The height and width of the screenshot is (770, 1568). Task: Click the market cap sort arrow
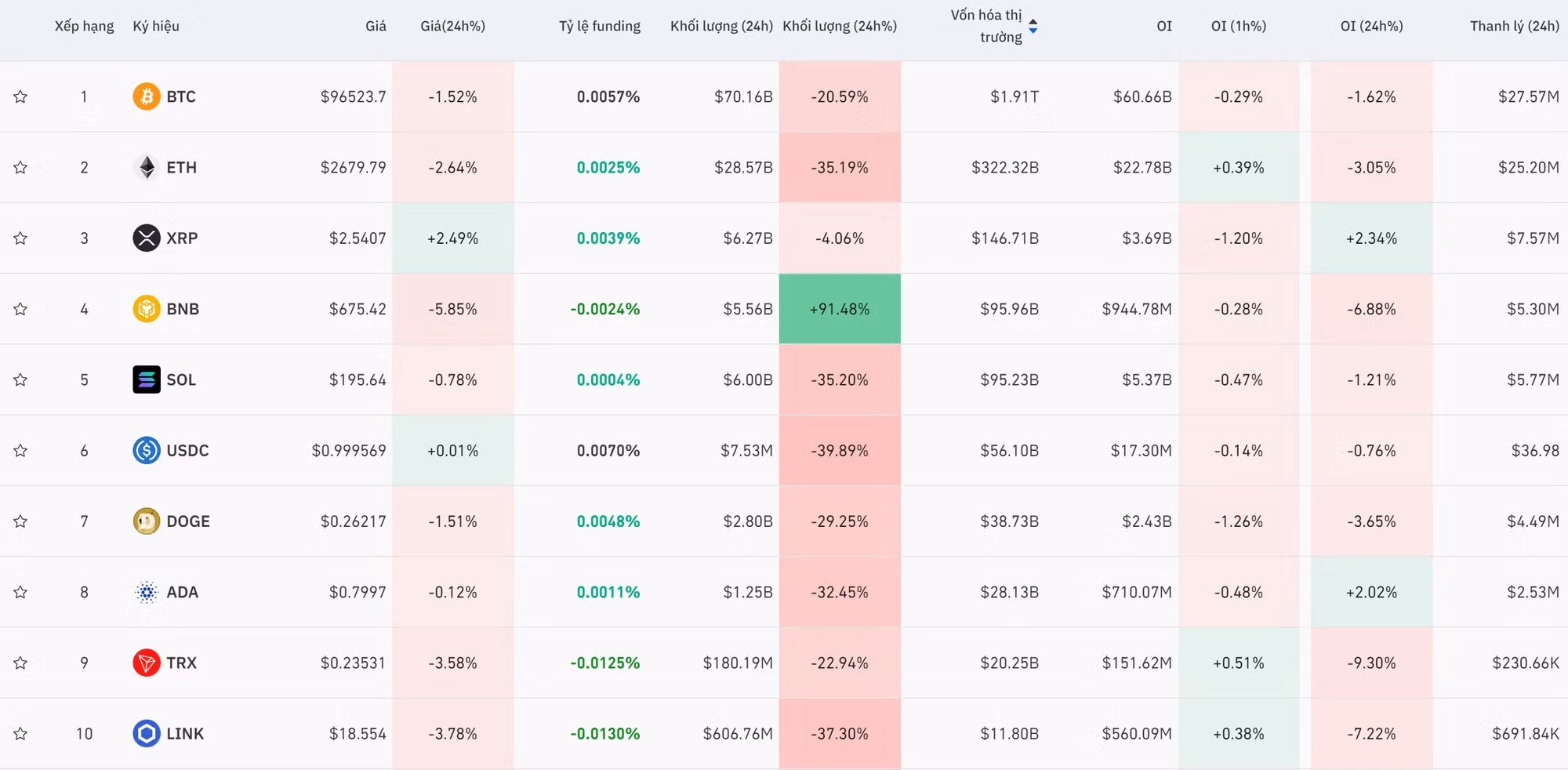pyautogui.click(x=1033, y=27)
